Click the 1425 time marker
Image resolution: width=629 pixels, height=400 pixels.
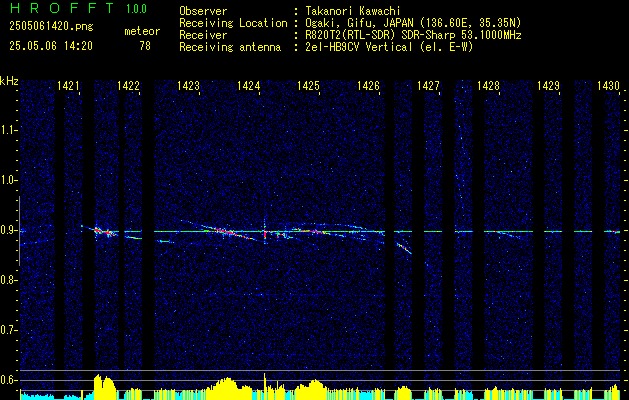point(308,85)
